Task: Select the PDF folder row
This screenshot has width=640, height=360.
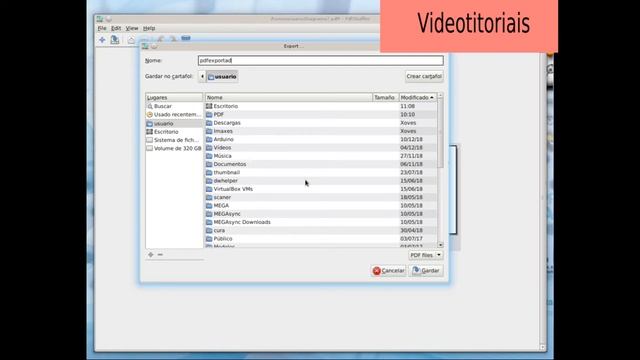Action: click(x=320, y=114)
